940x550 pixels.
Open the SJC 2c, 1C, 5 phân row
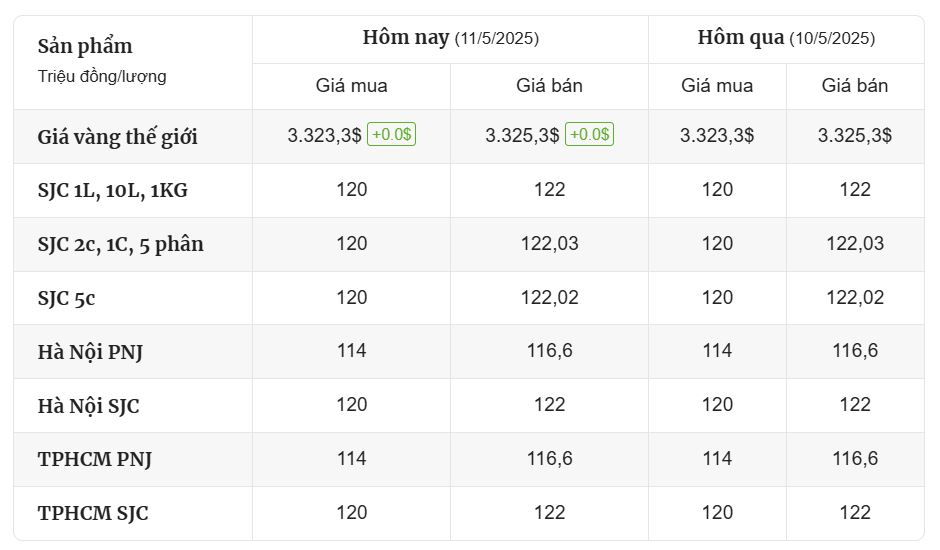pyautogui.click(x=469, y=244)
